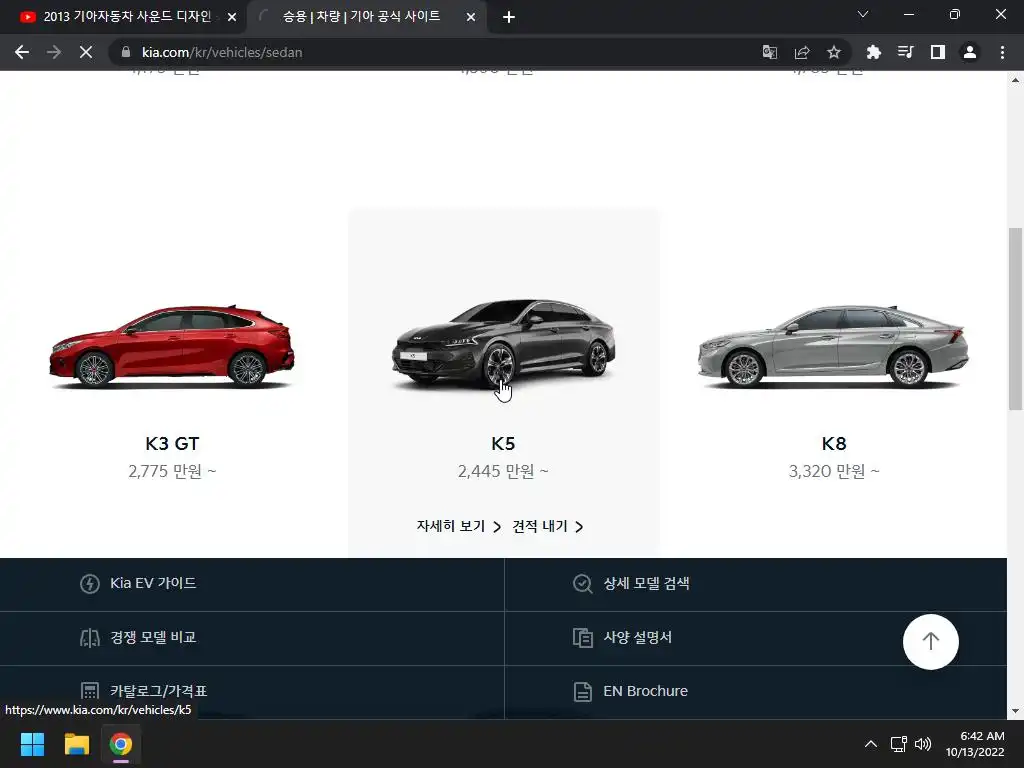Open 상세 모델 검색
The width and height of the screenshot is (1024, 768).
click(646, 583)
